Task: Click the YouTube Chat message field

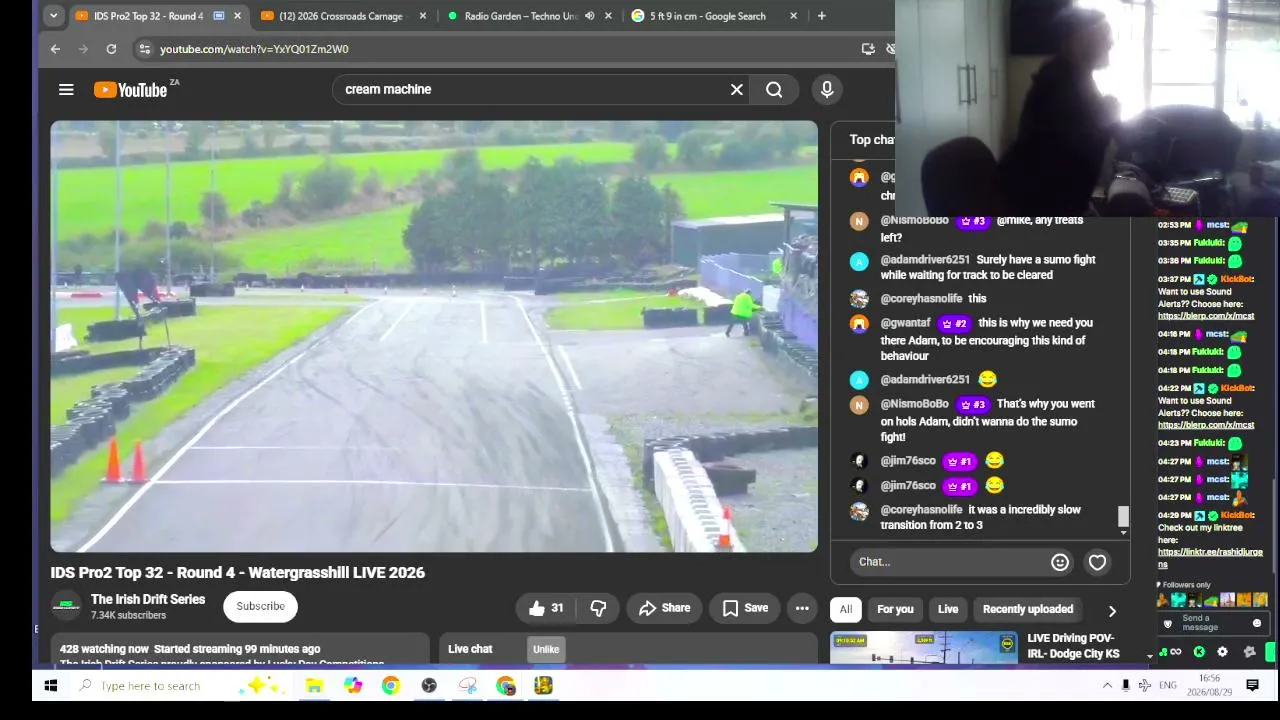Action: point(948,562)
